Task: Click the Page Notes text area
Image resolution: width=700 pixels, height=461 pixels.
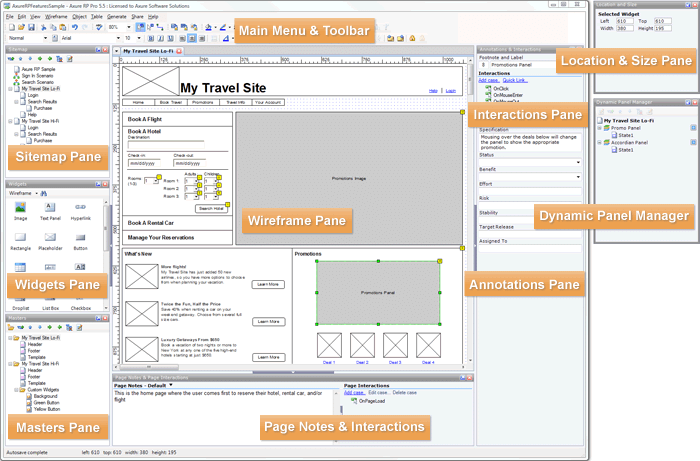Action: (223, 416)
